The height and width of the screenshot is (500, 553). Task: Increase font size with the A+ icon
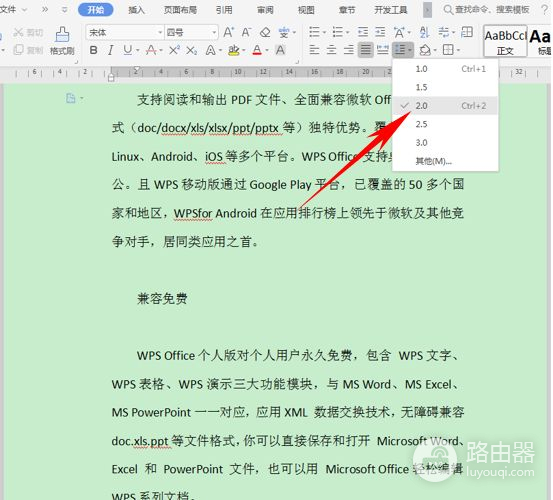point(228,32)
